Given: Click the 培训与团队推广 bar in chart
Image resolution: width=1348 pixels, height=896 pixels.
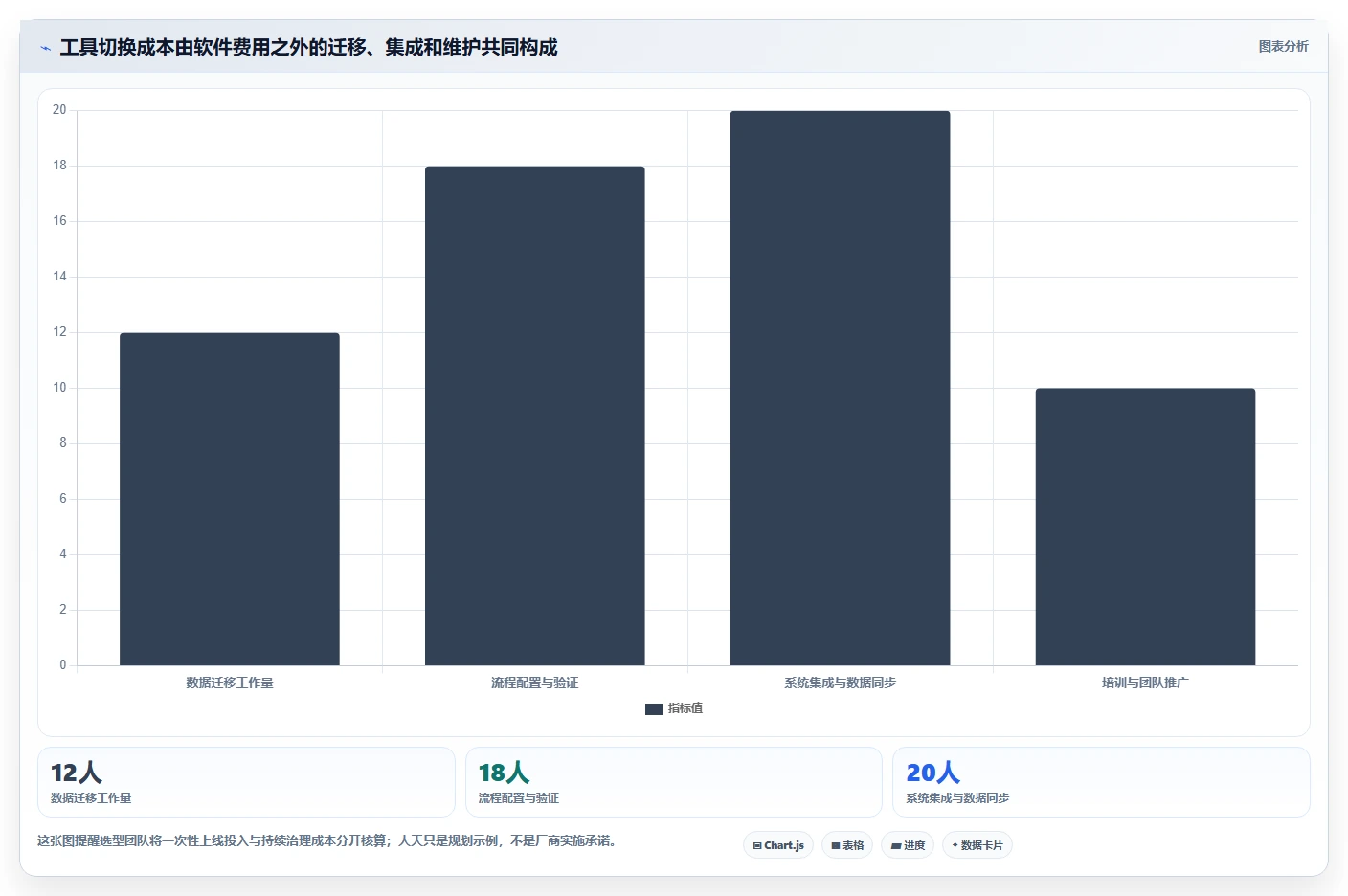Looking at the screenshot, I should 1145,526.
